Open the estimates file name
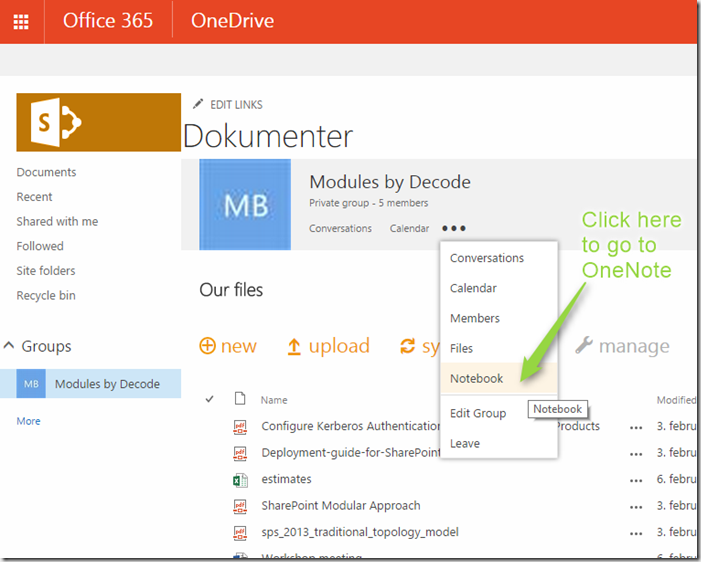The width and height of the screenshot is (701, 562). pyautogui.click(x=286, y=479)
